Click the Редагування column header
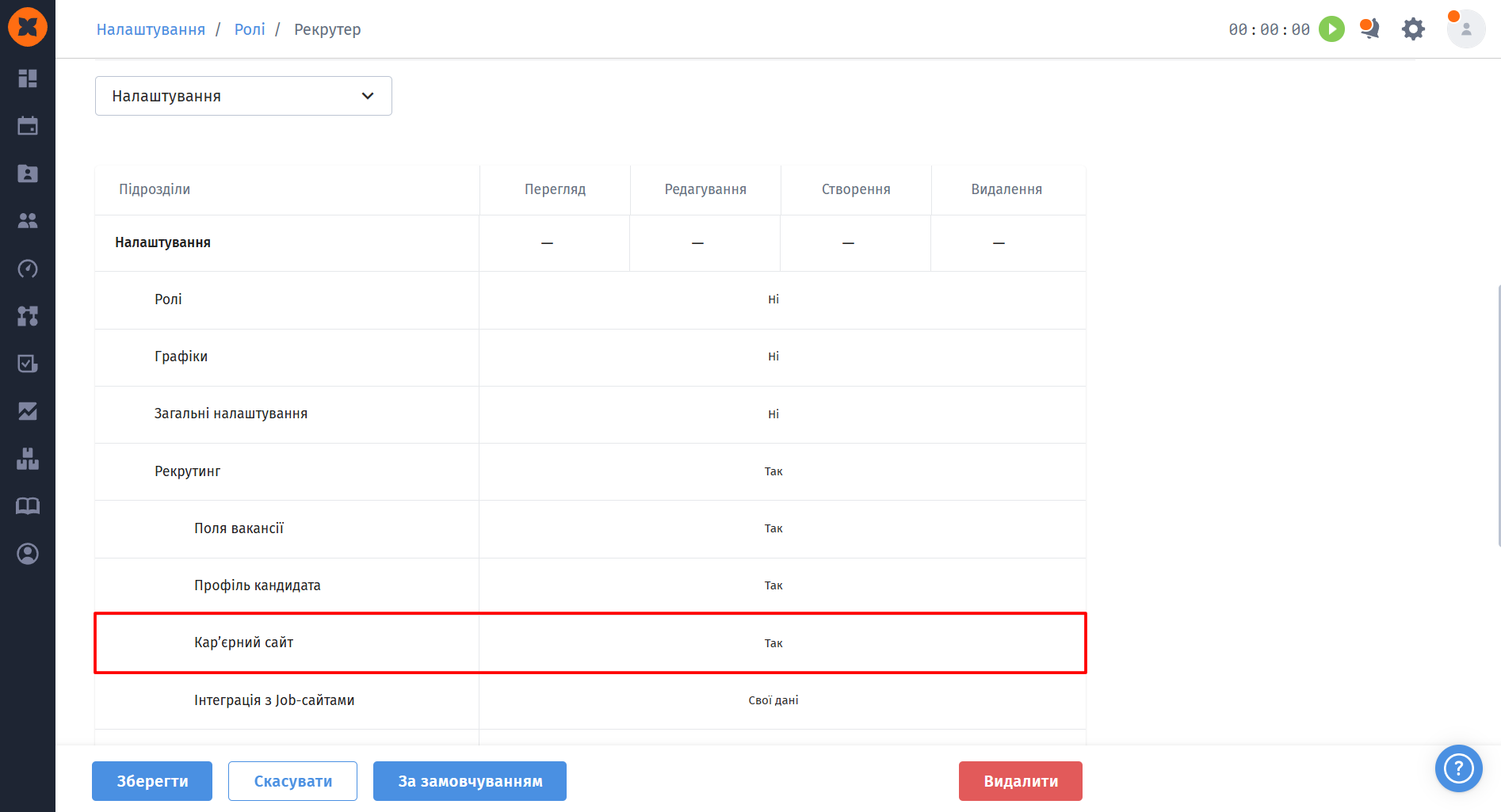The height and width of the screenshot is (812, 1501). [705, 189]
